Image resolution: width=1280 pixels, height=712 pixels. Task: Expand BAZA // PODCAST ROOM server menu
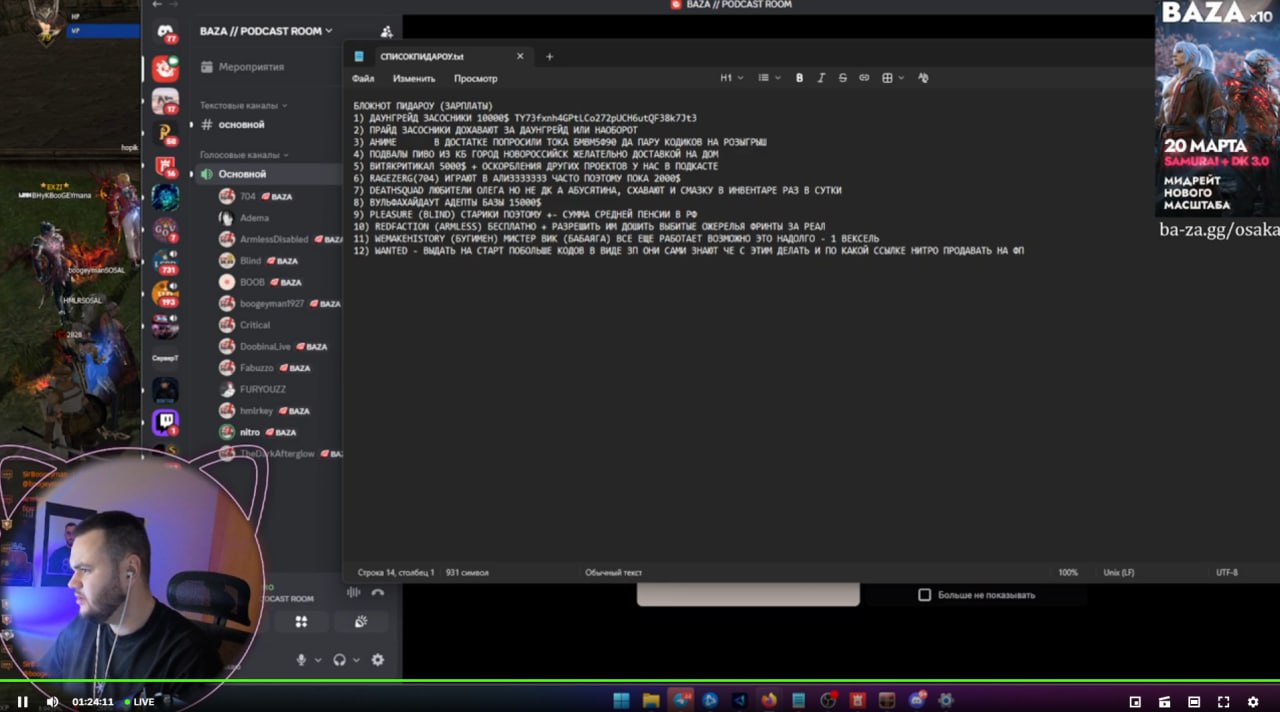tap(266, 31)
